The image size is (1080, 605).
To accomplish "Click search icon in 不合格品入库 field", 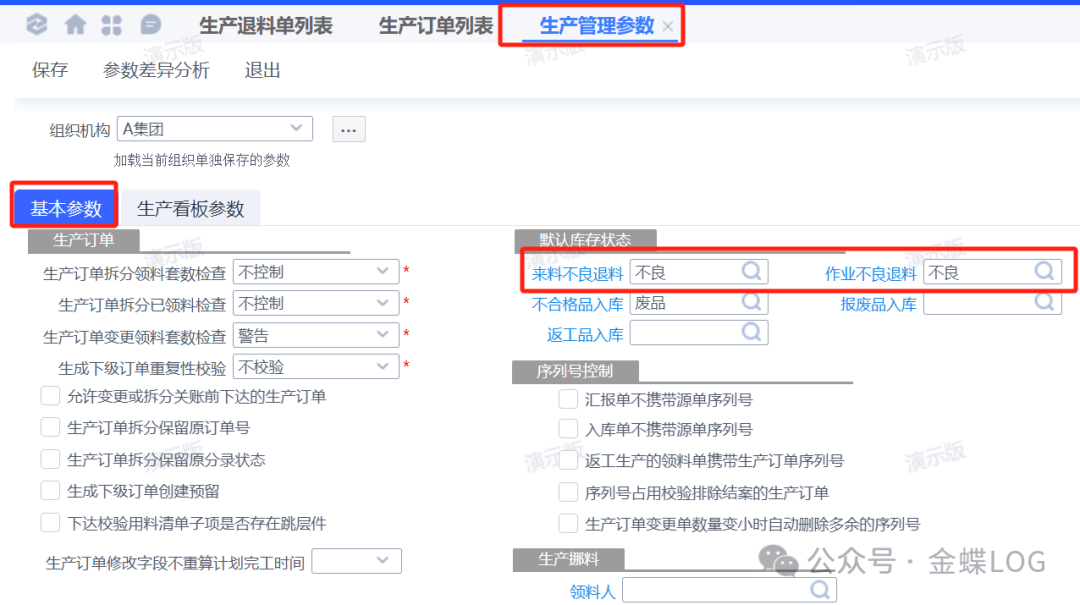I will pyautogui.click(x=751, y=302).
